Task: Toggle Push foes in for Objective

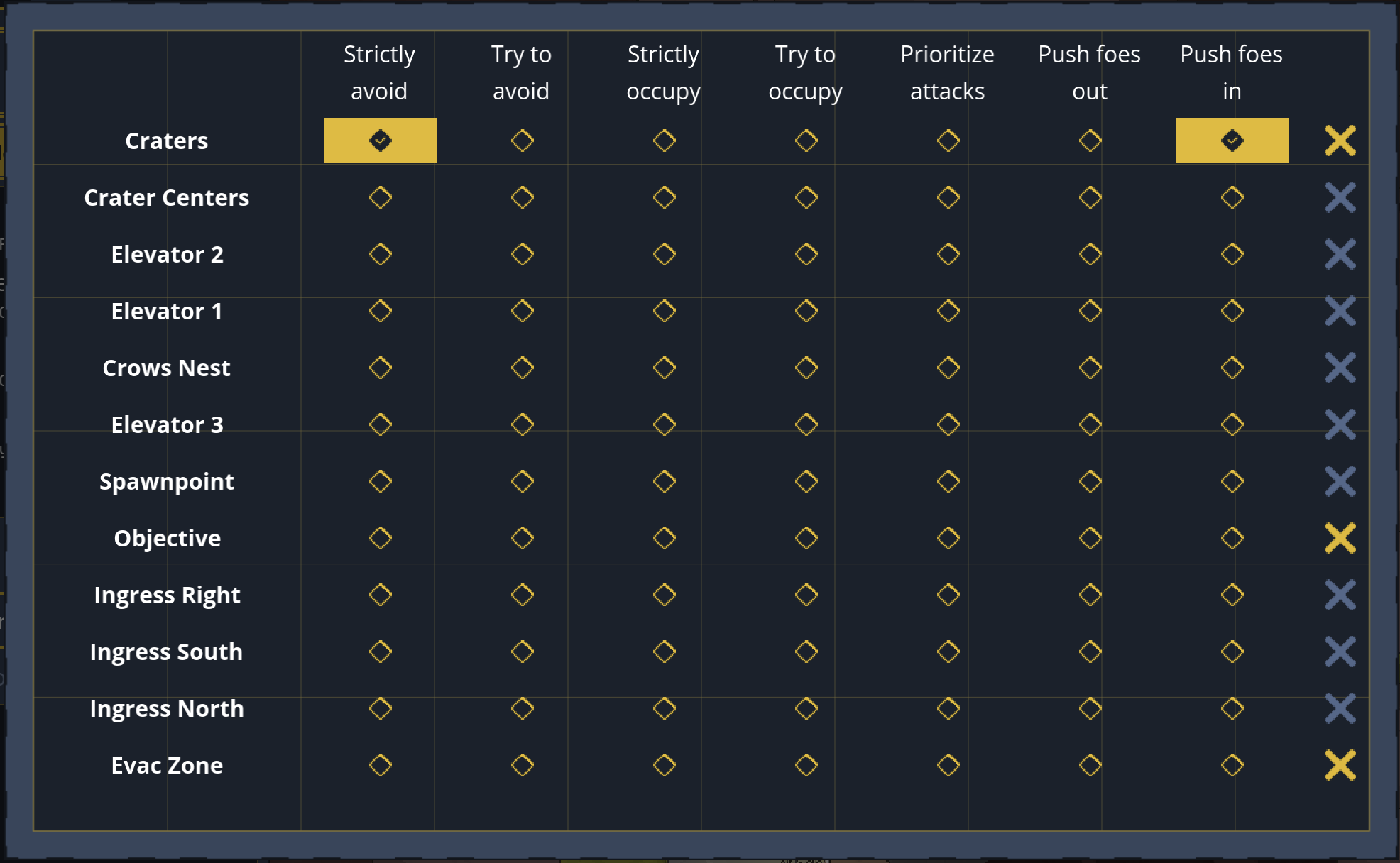Action: [x=1232, y=538]
